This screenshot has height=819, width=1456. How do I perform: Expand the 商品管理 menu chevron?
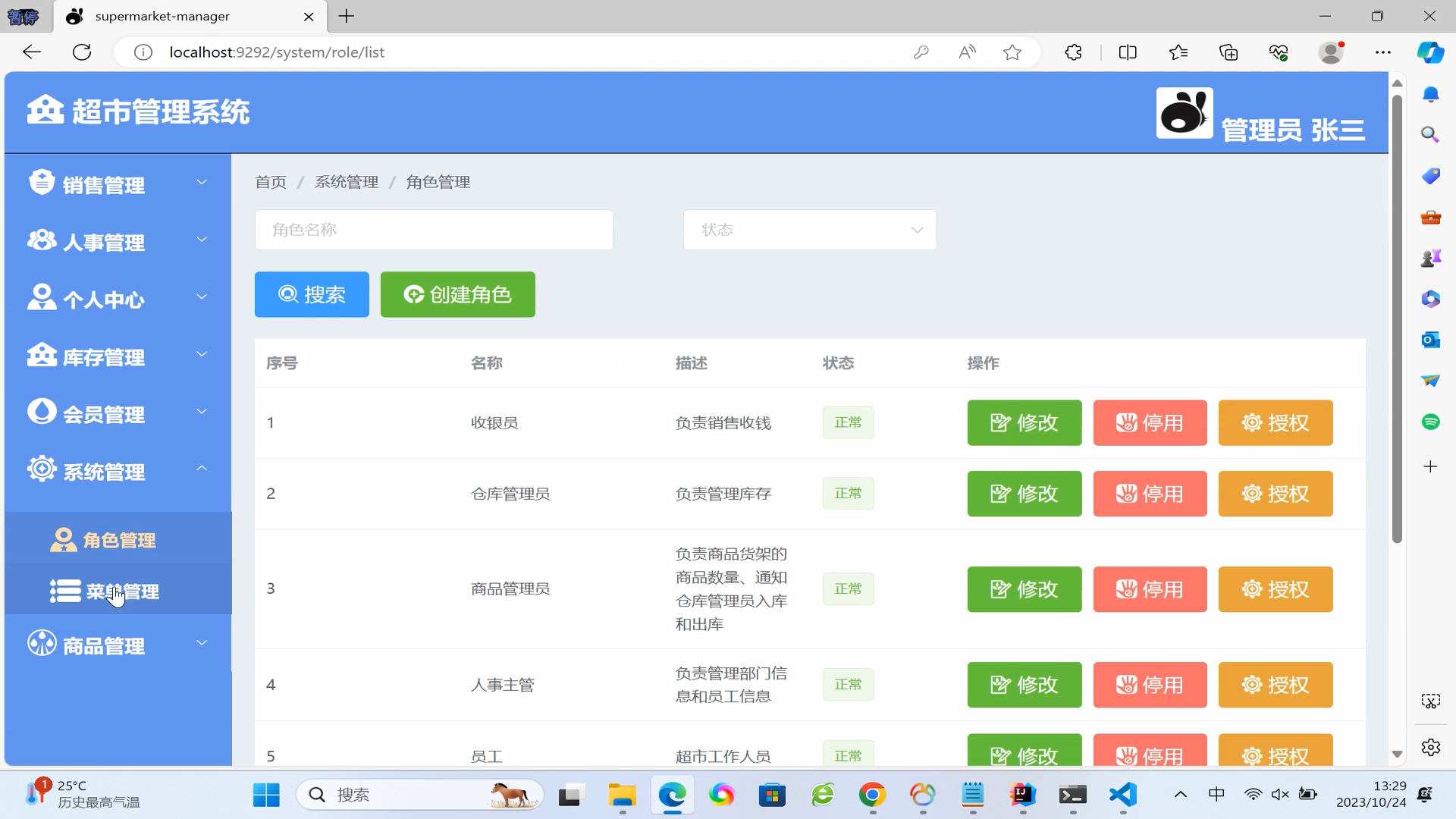coord(202,643)
